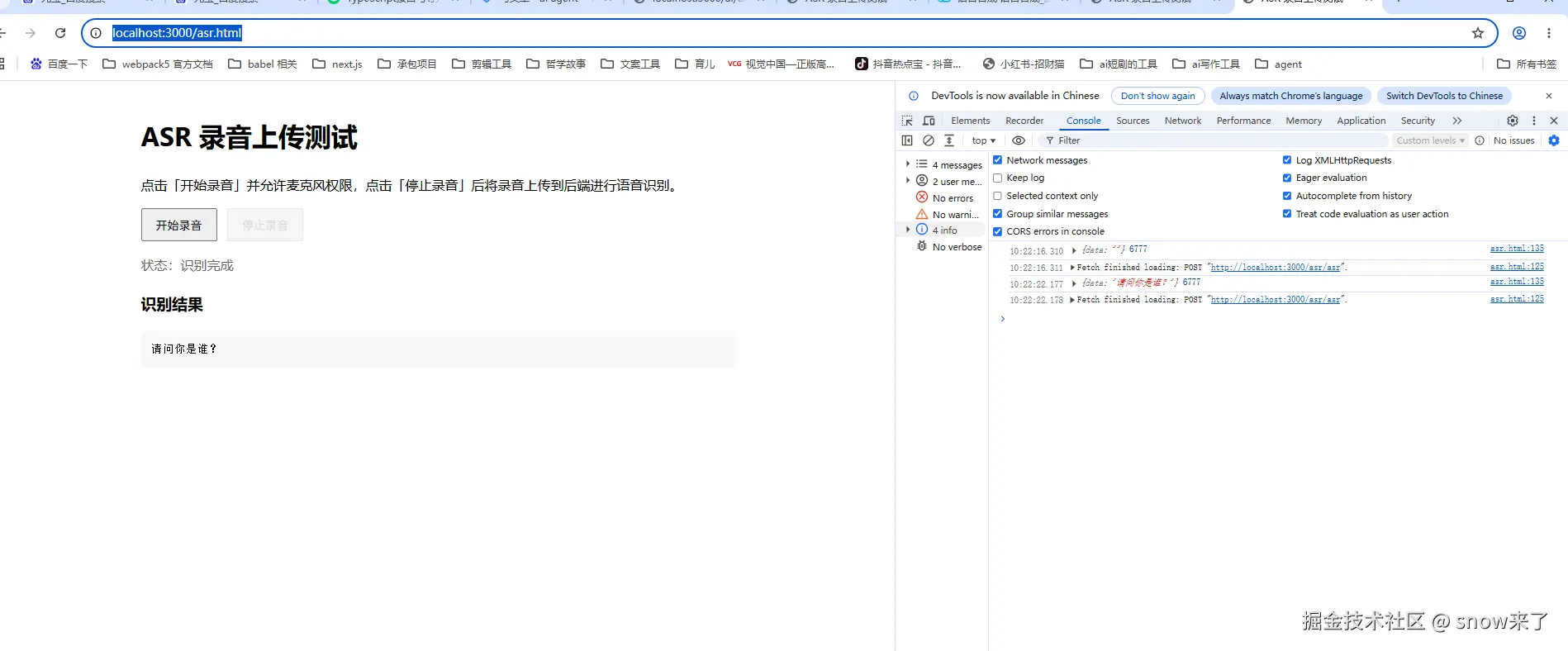Switch to the Network tab
This screenshot has height=651, width=1568.
coord(1183,121)
